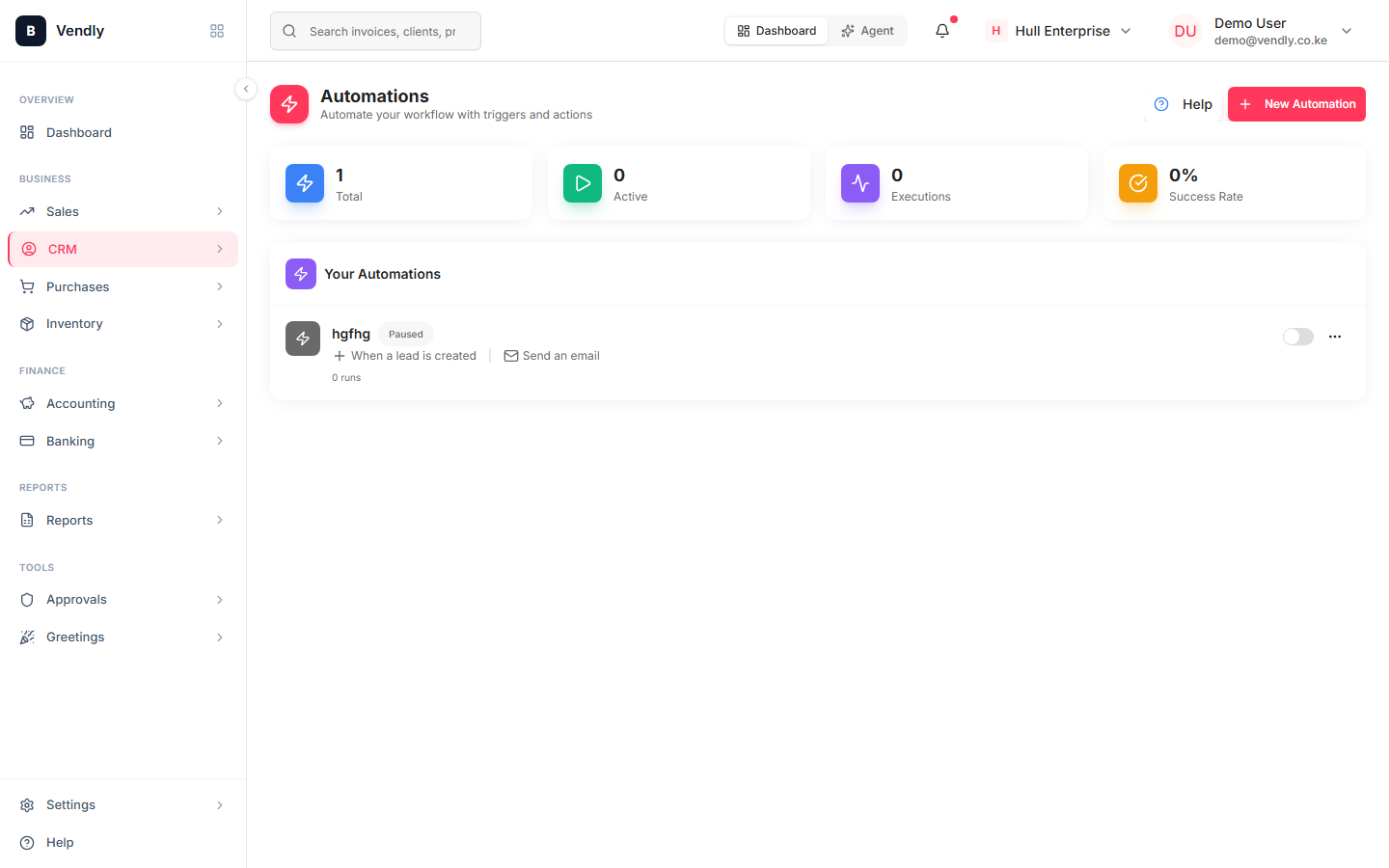Click the New Automation button

tap(1296, 104)
